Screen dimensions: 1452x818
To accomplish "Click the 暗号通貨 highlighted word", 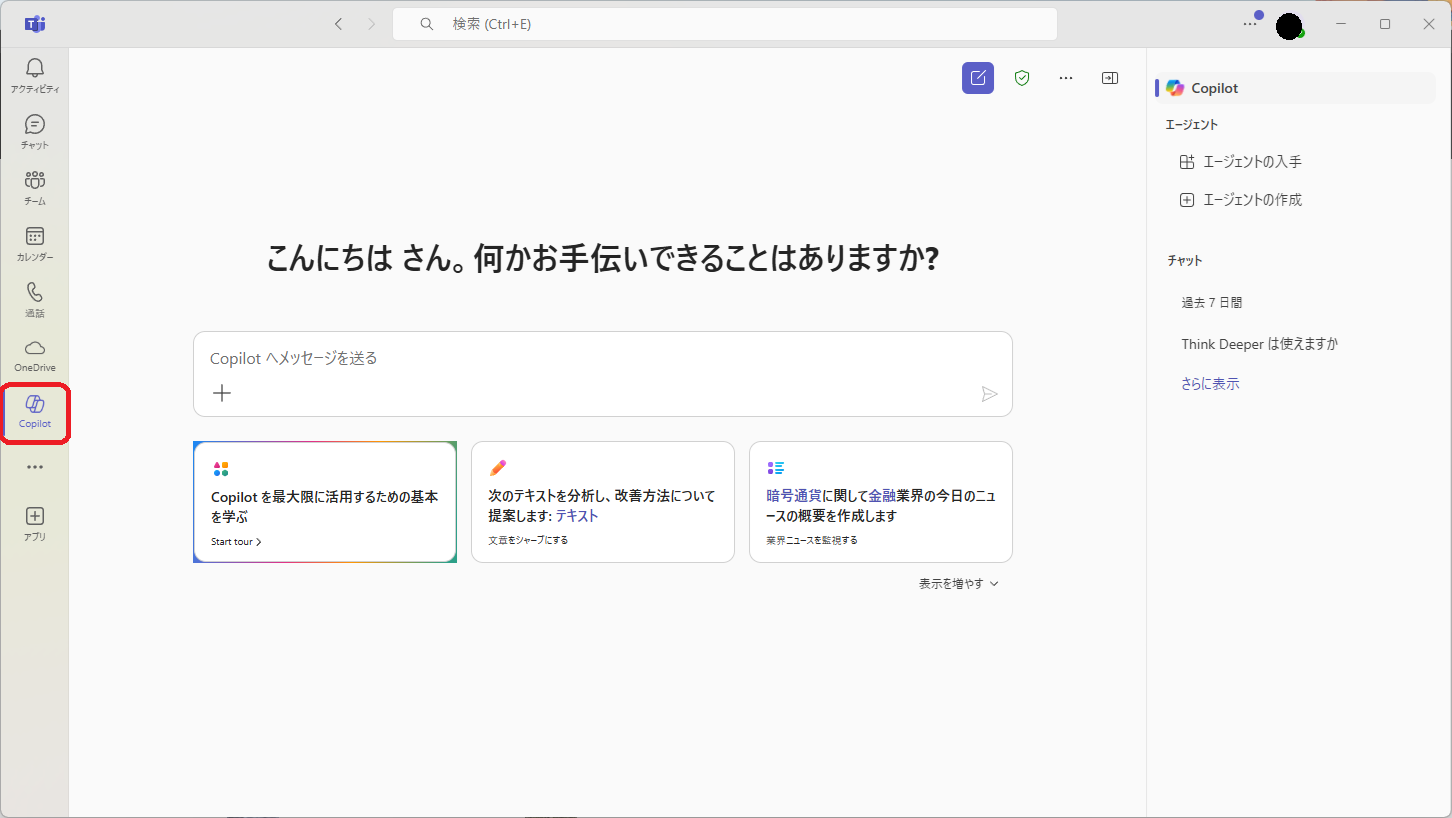I will click(794, 495).
